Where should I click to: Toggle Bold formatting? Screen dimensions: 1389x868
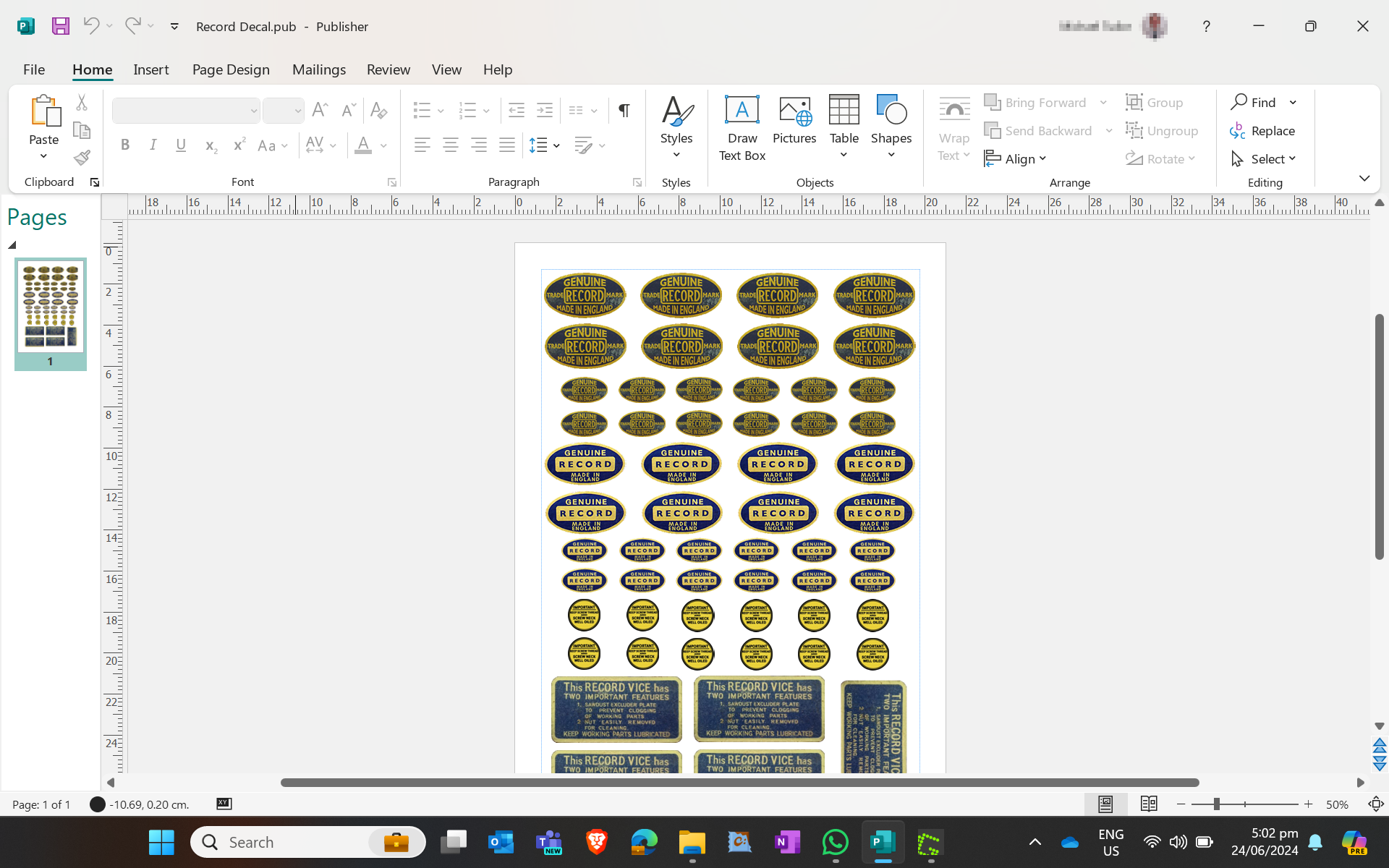click(x=125, y=145)
